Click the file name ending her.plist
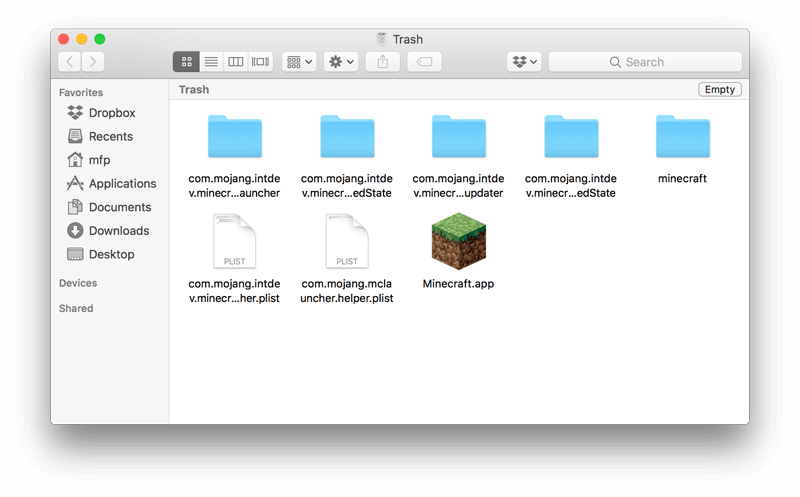The image size is (800, 497). coord(234,291)
